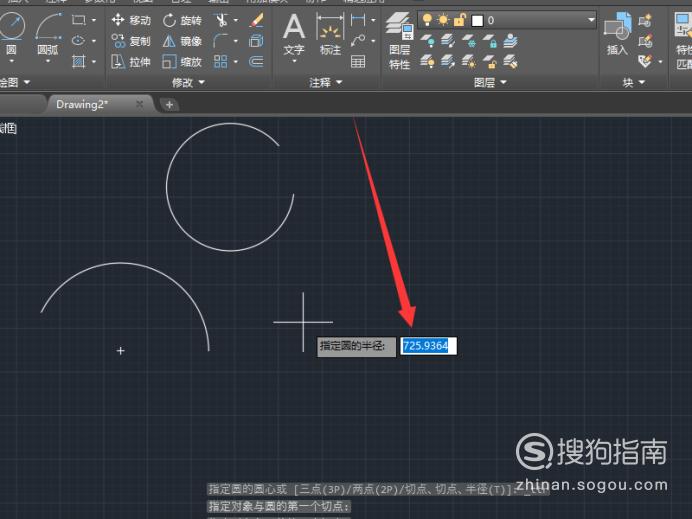Expand the Fillet tool dropdown arrow
Viewport: 692px width, 519px height.
[x=236, y=41]
